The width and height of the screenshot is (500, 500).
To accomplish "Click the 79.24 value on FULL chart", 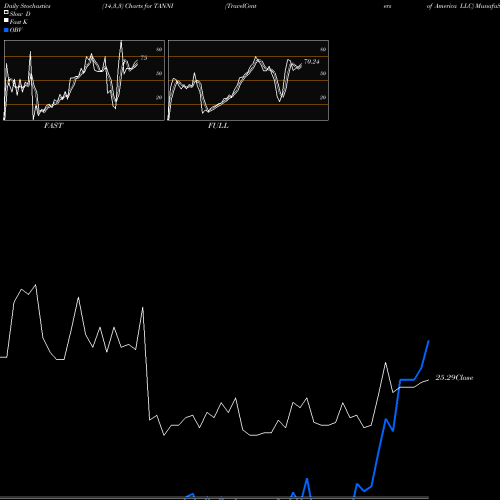I will click(x=312, y=61).
